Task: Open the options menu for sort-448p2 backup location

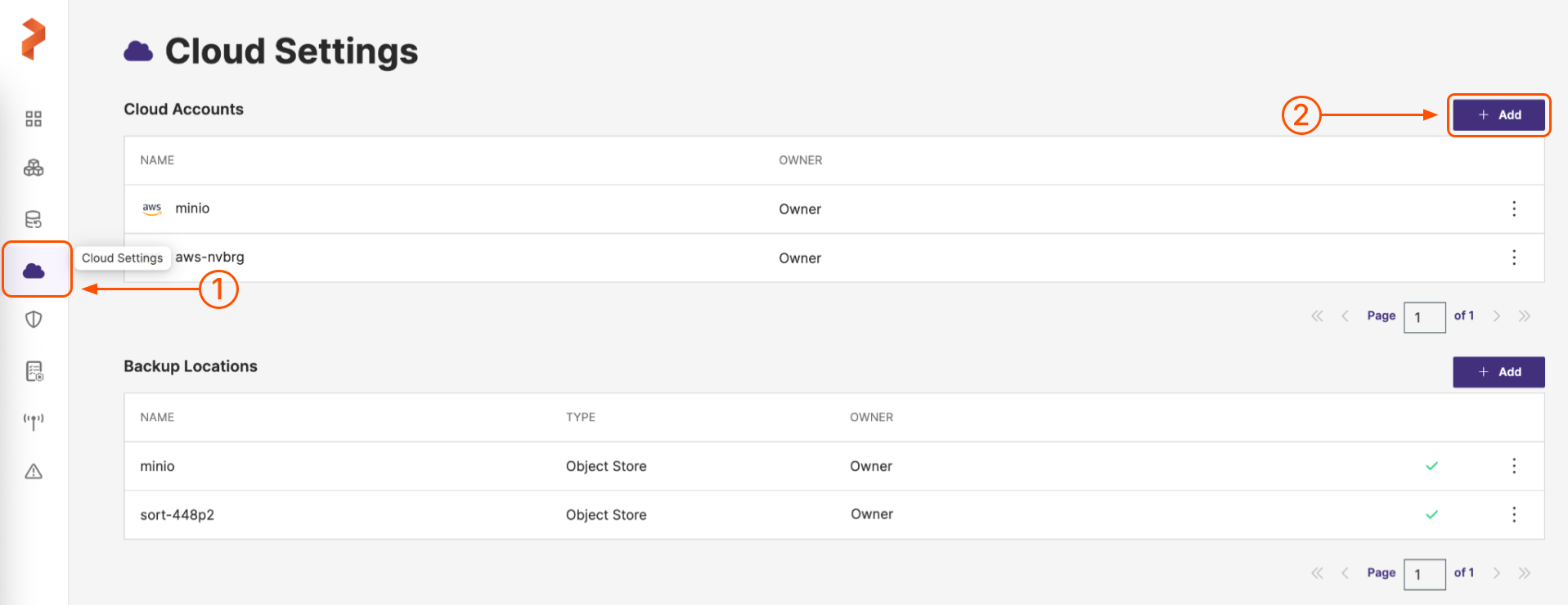Action: pos(1514,514)
